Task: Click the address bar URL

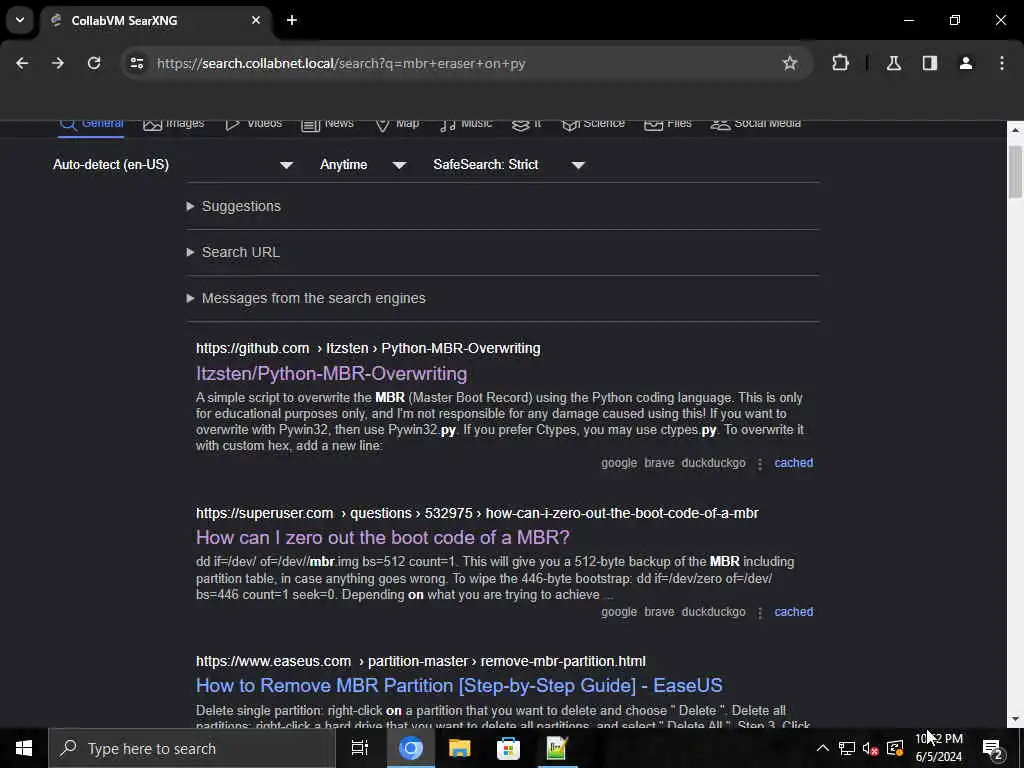Action: pos(341,63)
